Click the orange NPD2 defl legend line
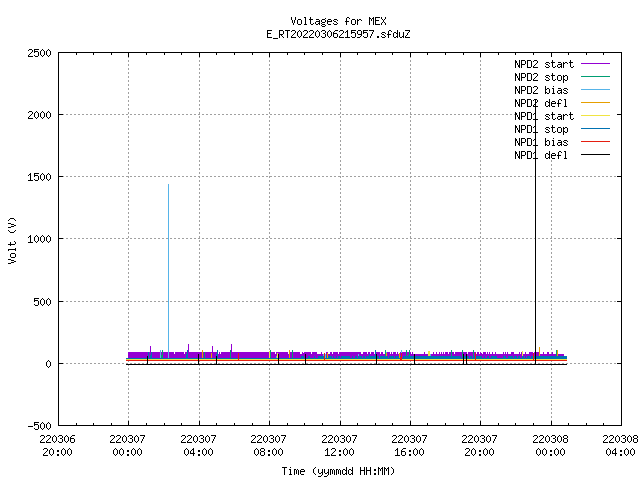 [x=596, y=102]
